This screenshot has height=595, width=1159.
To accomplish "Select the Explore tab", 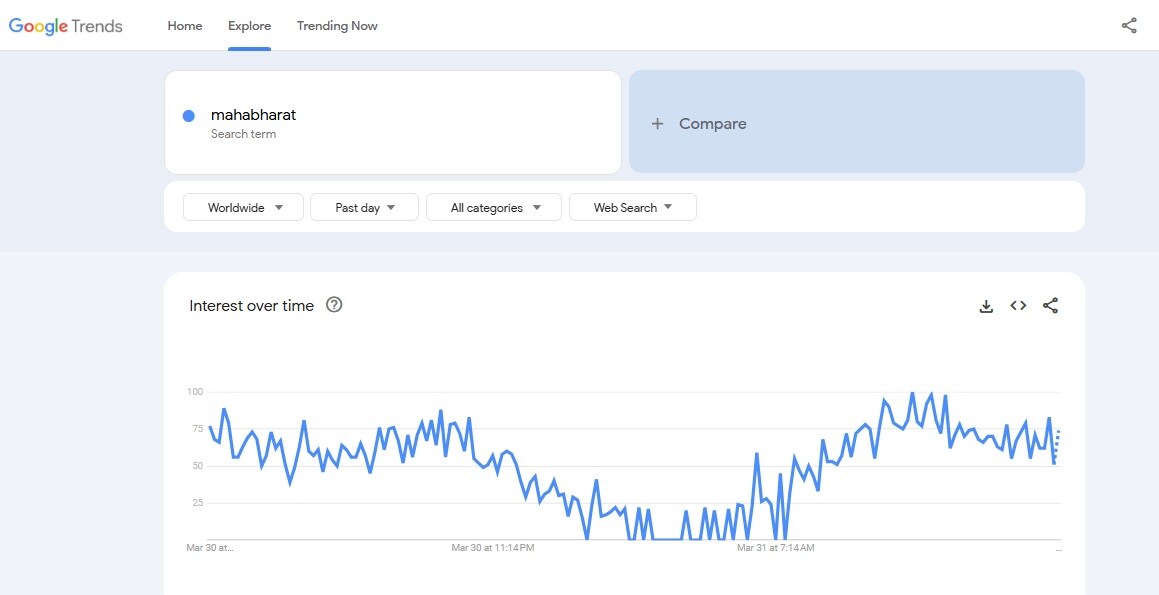I will [x=249, y=26].
